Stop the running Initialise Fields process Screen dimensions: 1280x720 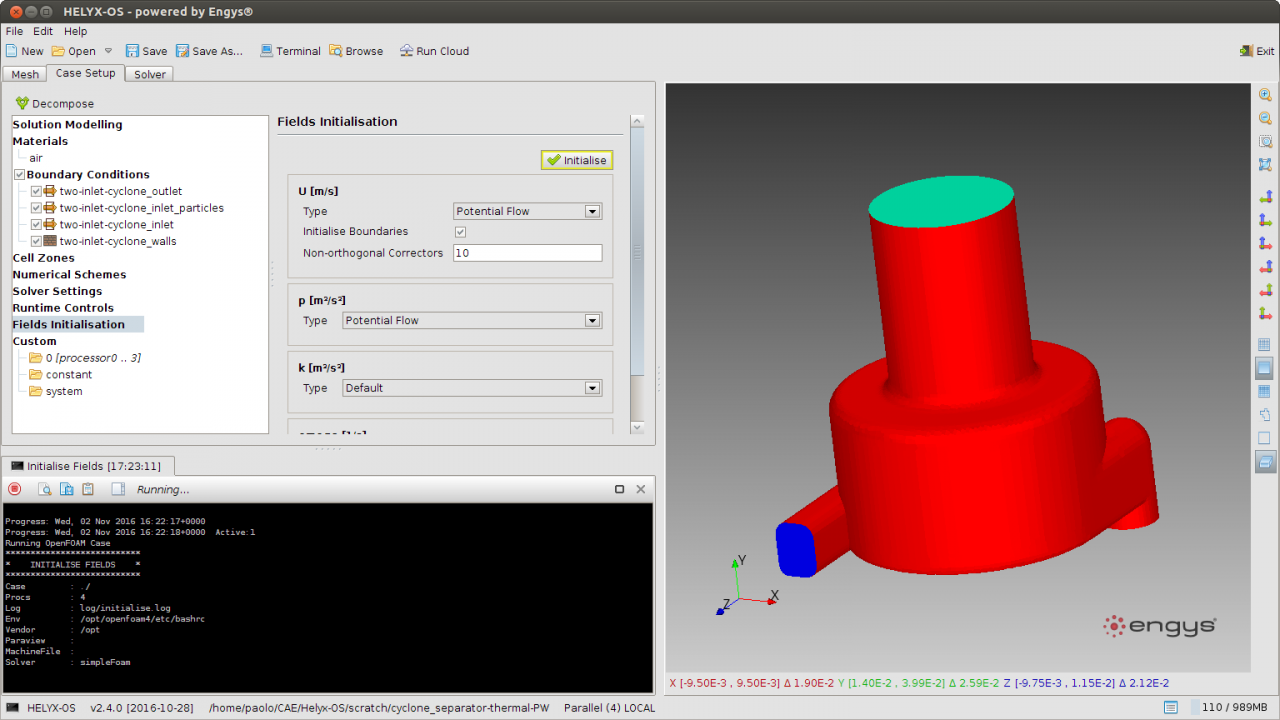click(14, 489)
